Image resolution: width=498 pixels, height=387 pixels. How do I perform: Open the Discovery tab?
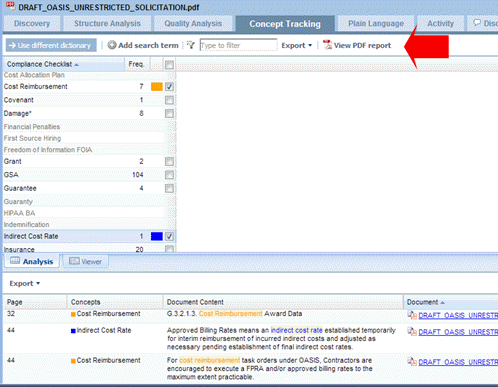click(32, 24)
